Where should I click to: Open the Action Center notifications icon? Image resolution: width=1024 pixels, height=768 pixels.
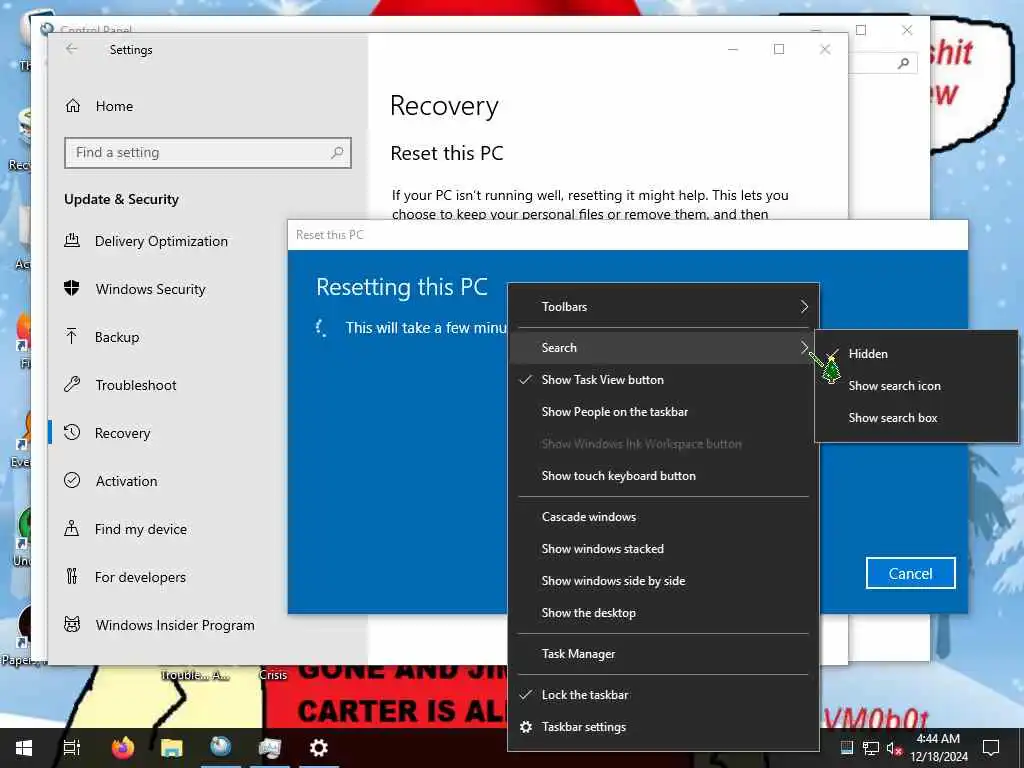991,748
